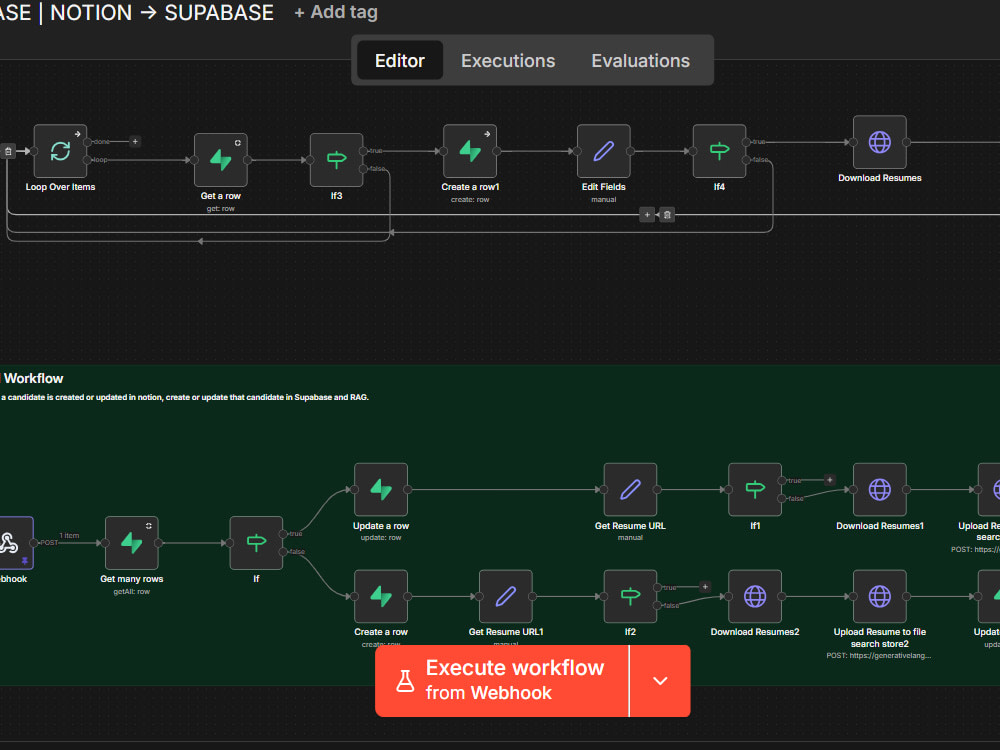
Task: Click the If1 condition node
Action: pos(755,490)
